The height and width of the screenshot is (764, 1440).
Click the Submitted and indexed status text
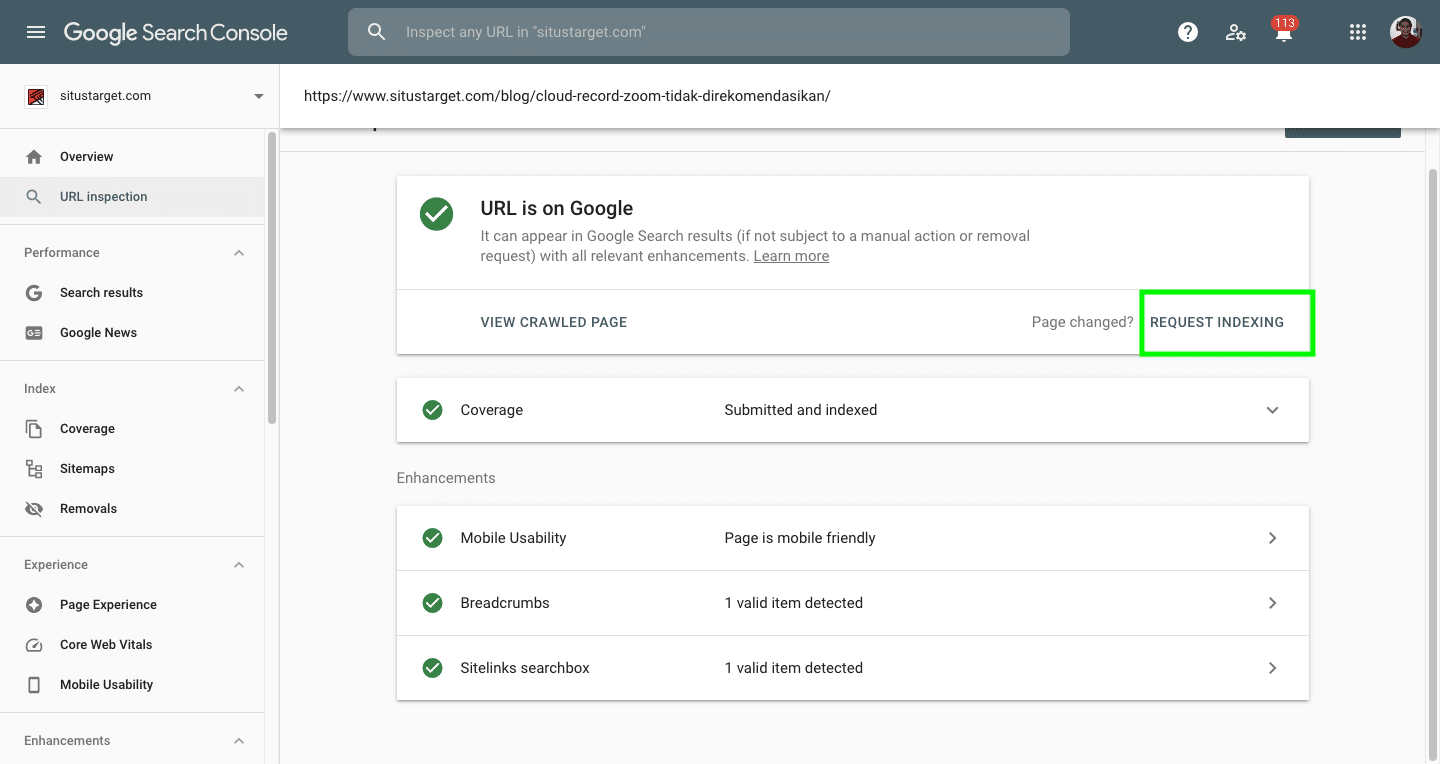click(x=801, y=410)
